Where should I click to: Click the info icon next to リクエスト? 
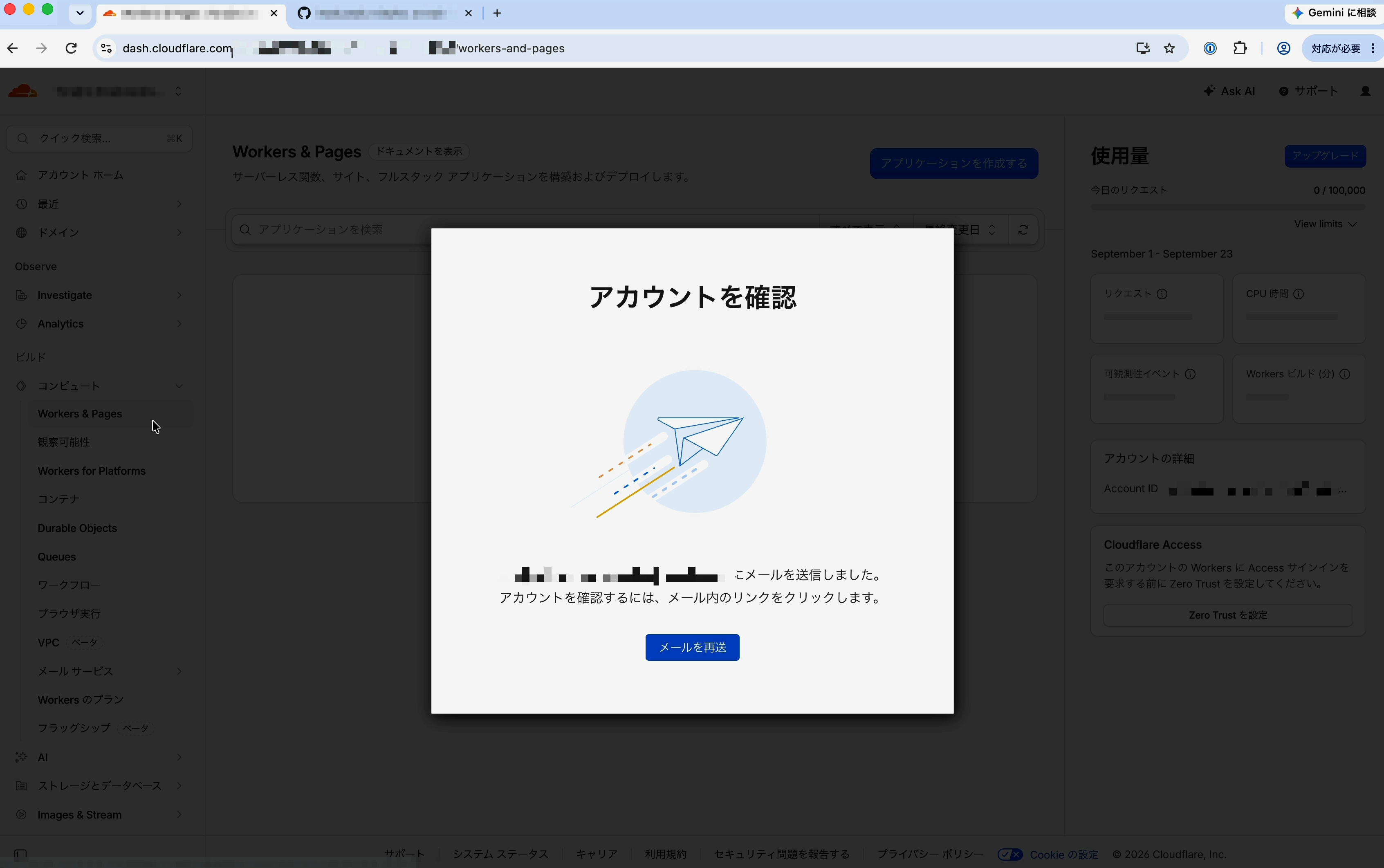1162,294
